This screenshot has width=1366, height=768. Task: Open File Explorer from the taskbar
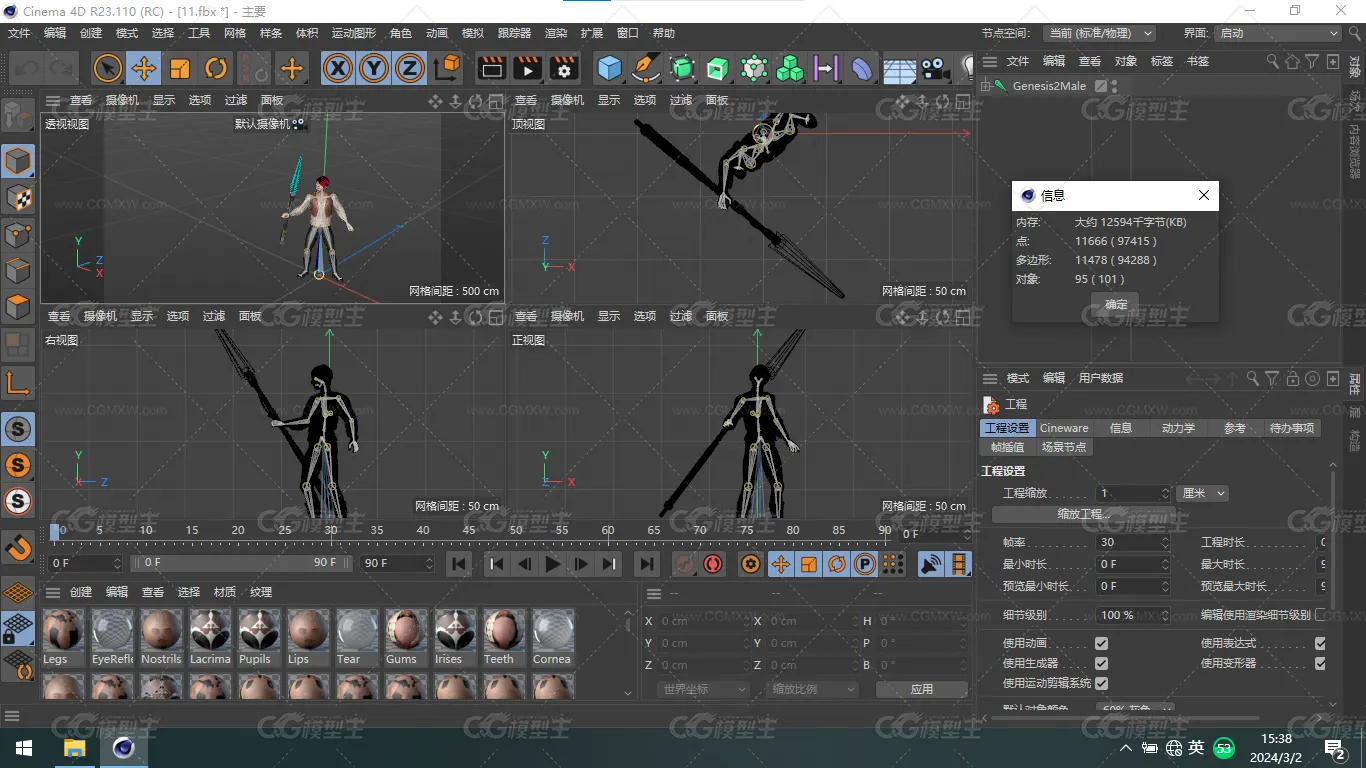(x=75, y=748)
